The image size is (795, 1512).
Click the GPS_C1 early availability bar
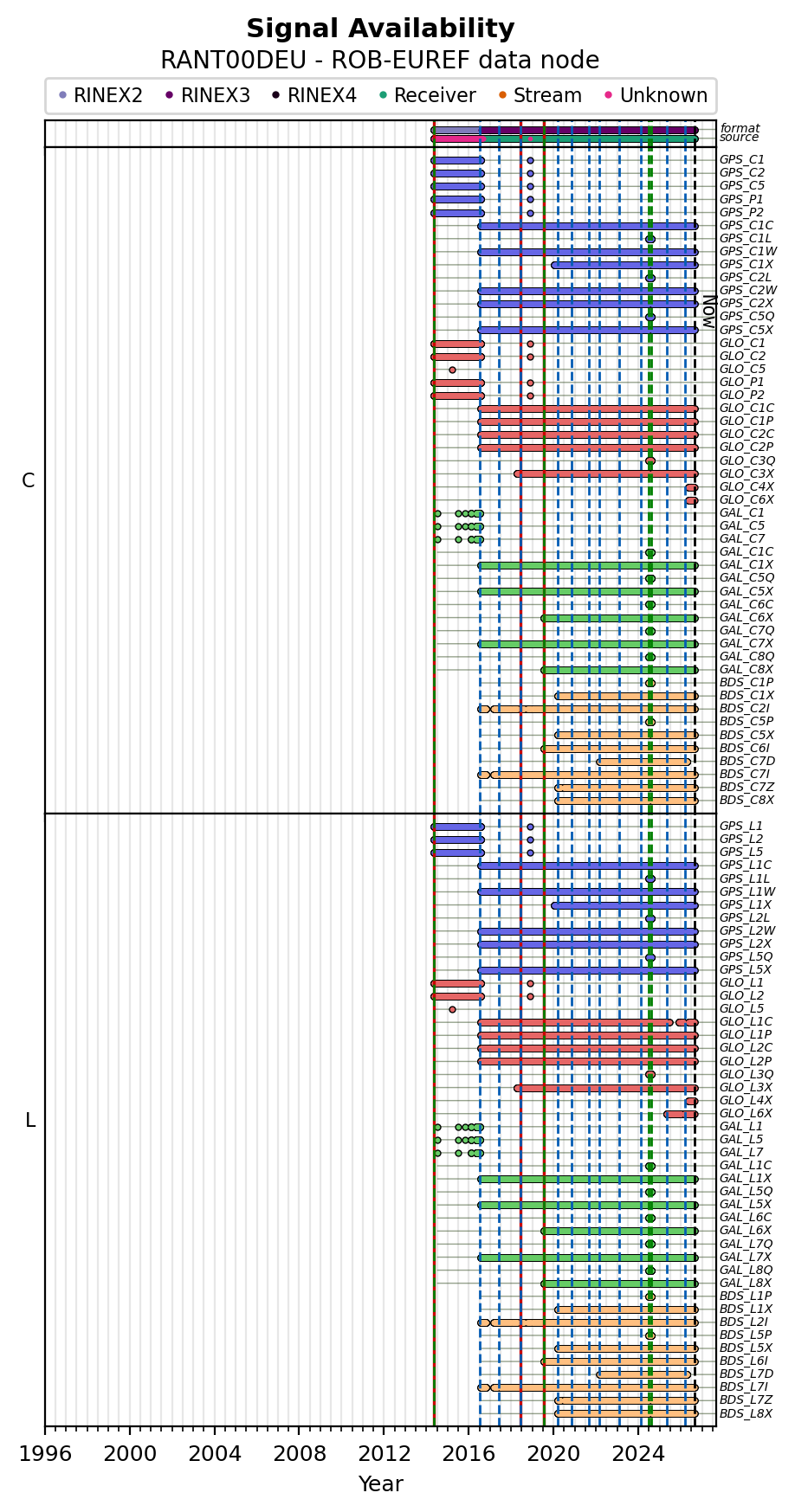[457, 160]
